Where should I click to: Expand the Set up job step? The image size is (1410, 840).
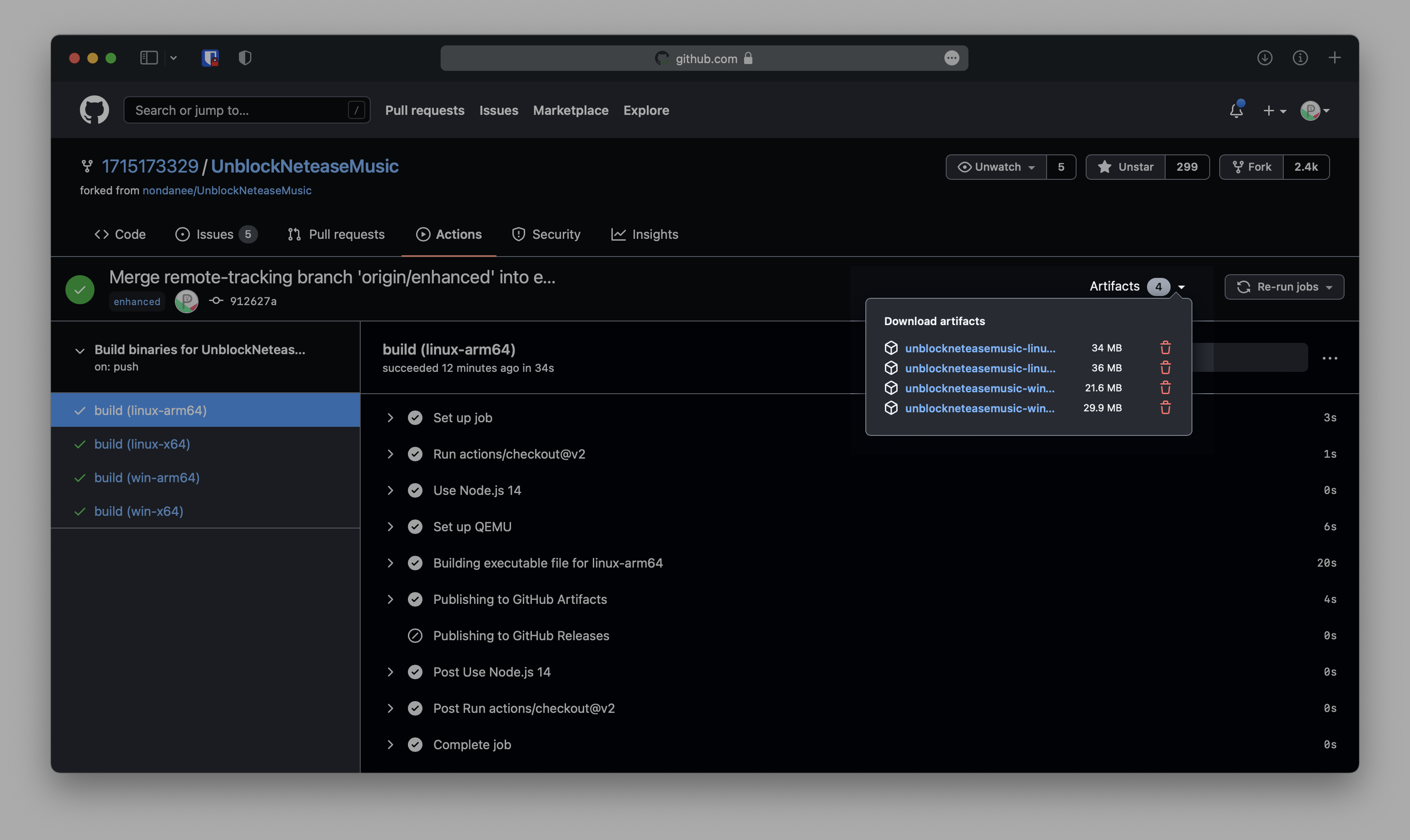pos(390,418)
